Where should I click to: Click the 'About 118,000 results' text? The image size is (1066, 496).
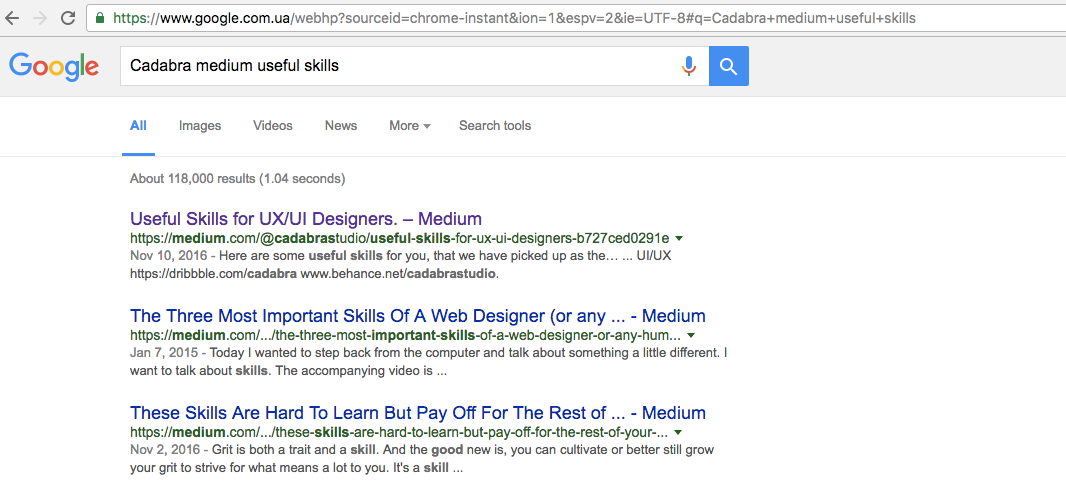237,179
